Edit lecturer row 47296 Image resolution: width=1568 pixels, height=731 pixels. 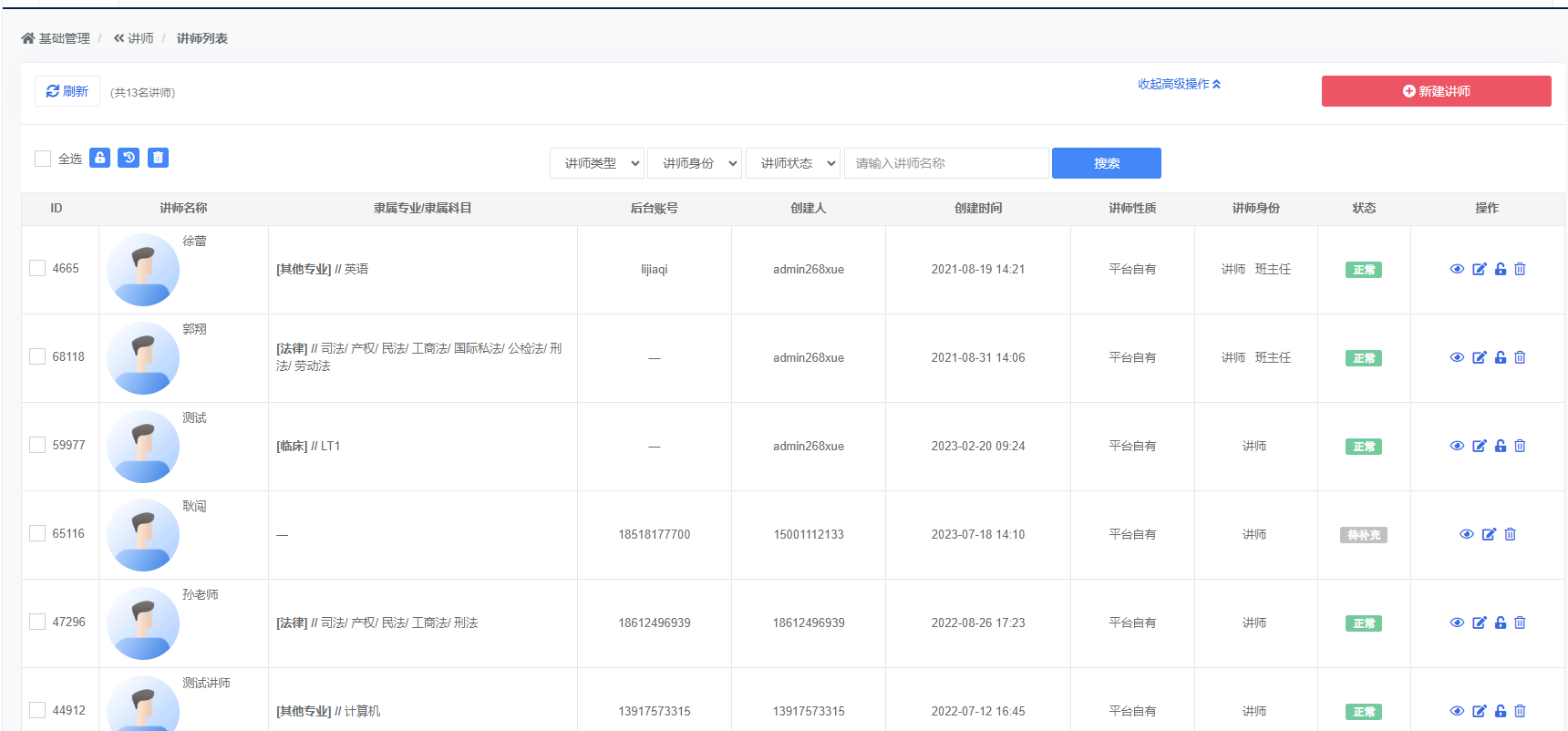(x=1480, y=623)
